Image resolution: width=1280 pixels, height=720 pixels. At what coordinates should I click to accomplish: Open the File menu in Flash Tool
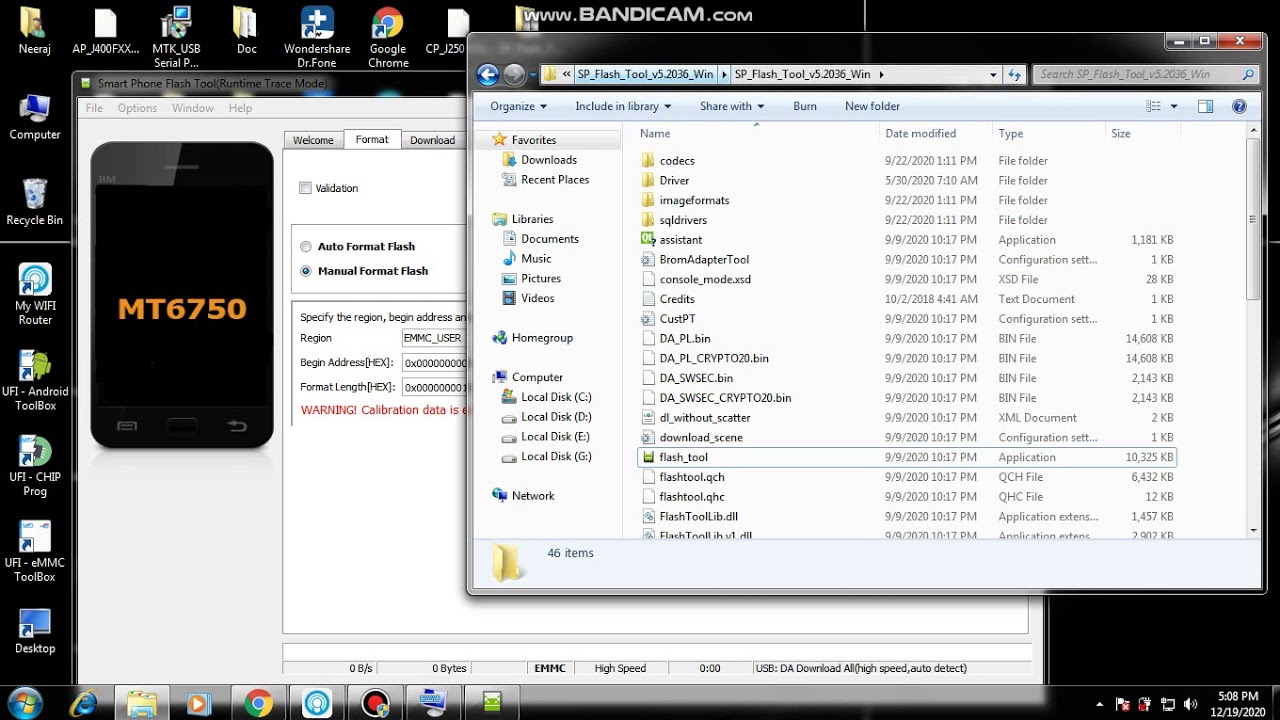pyautogui.click(x=94, y=108)
